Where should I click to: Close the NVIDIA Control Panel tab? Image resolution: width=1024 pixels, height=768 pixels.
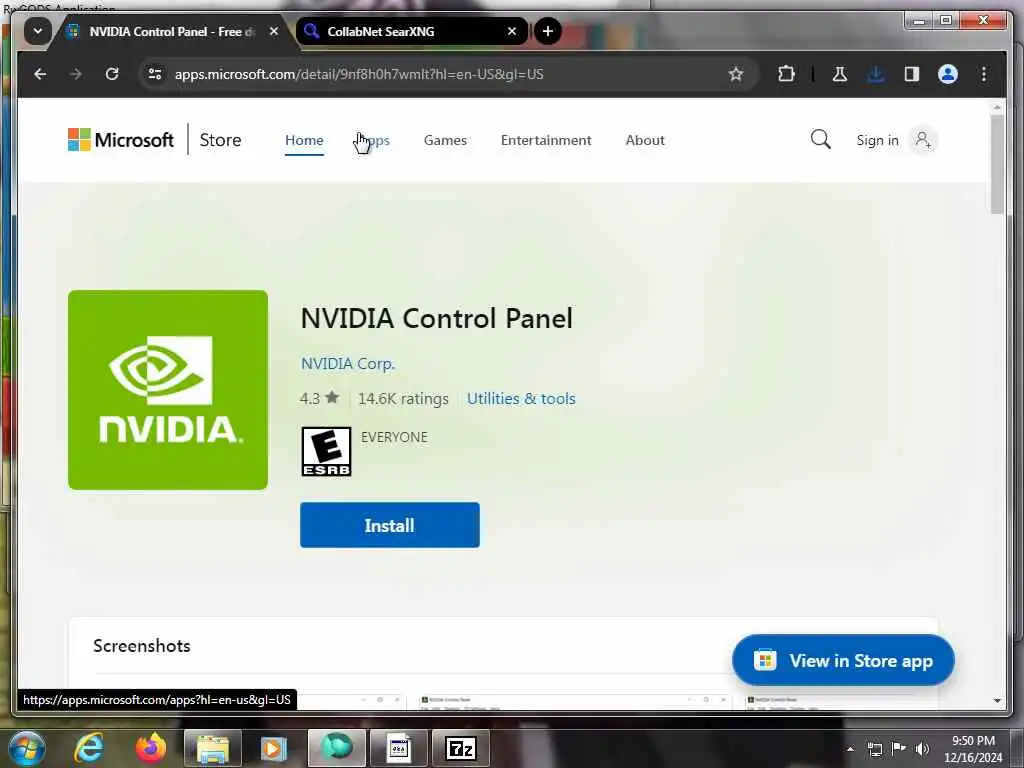click(x=274, y=31)
